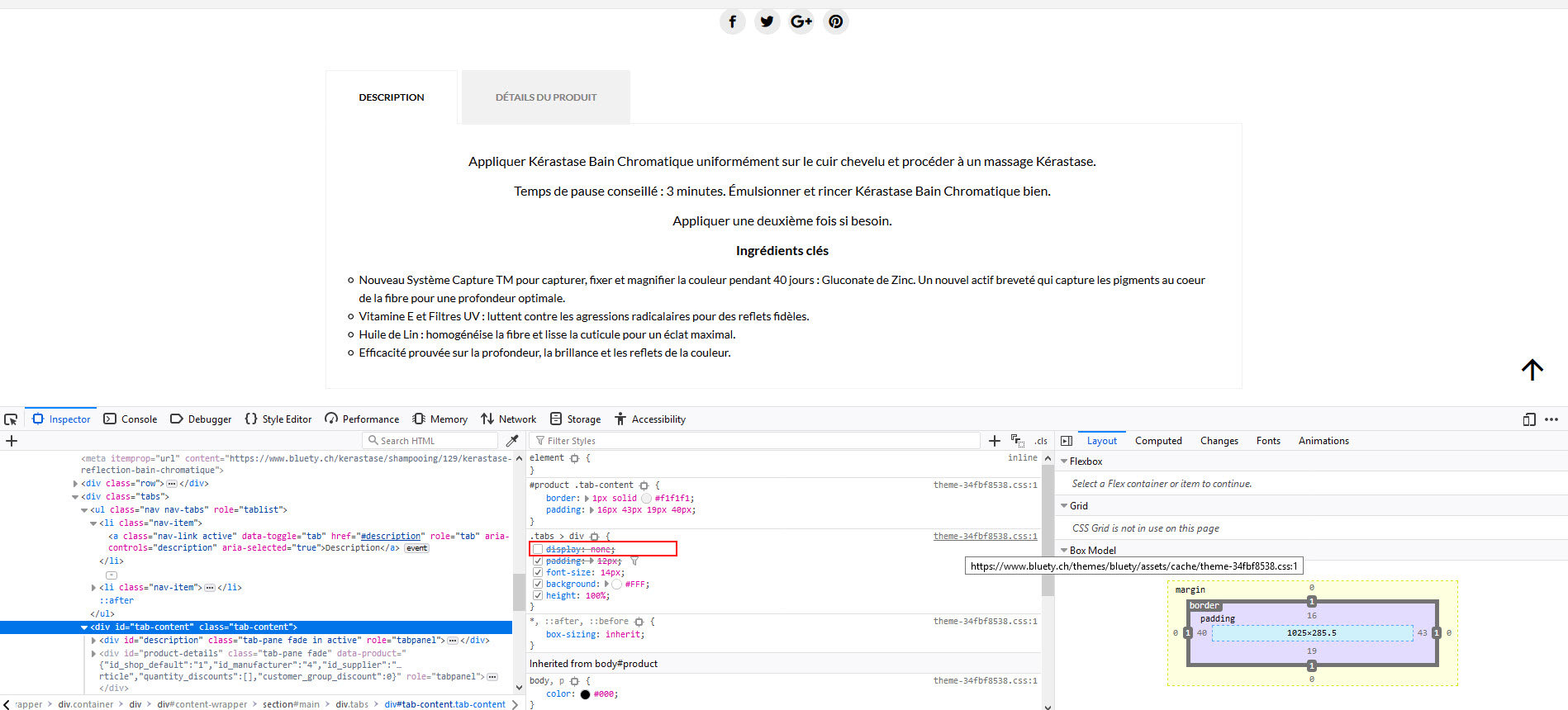Select section#main in the breadcrumb trail
The width and height of the screenshot is (1568, 710).
[x=291, y=704]
